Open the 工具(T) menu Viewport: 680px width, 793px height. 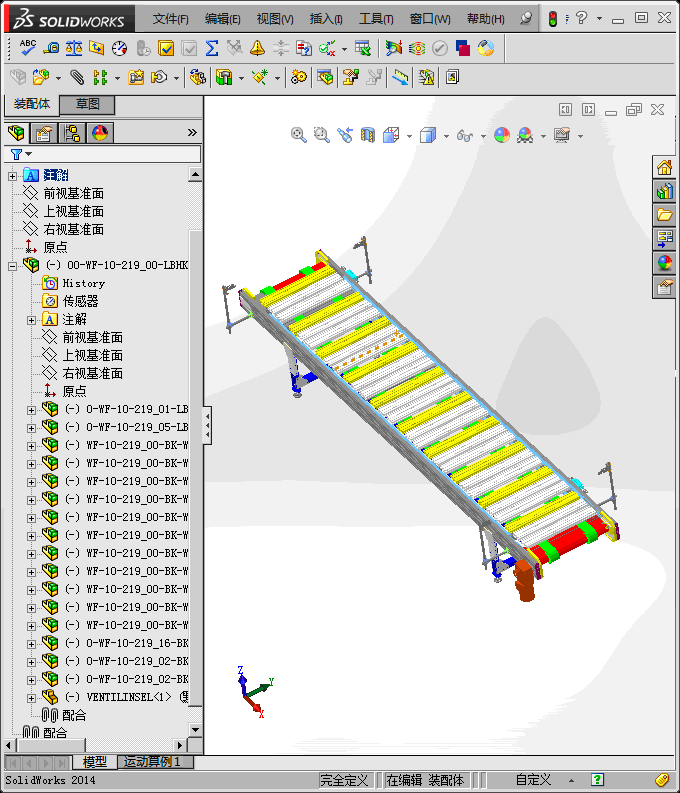point(376,19)
